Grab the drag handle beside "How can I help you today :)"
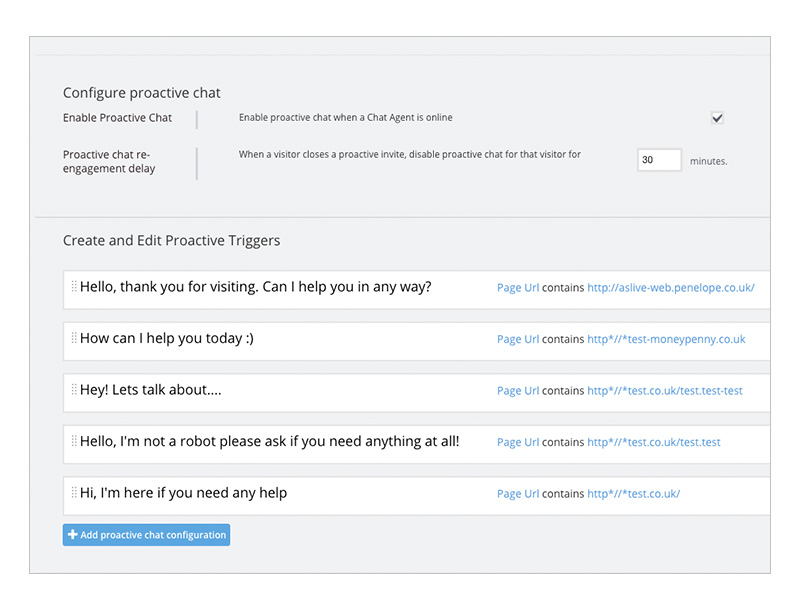The image size is (800, 600). 74,339
